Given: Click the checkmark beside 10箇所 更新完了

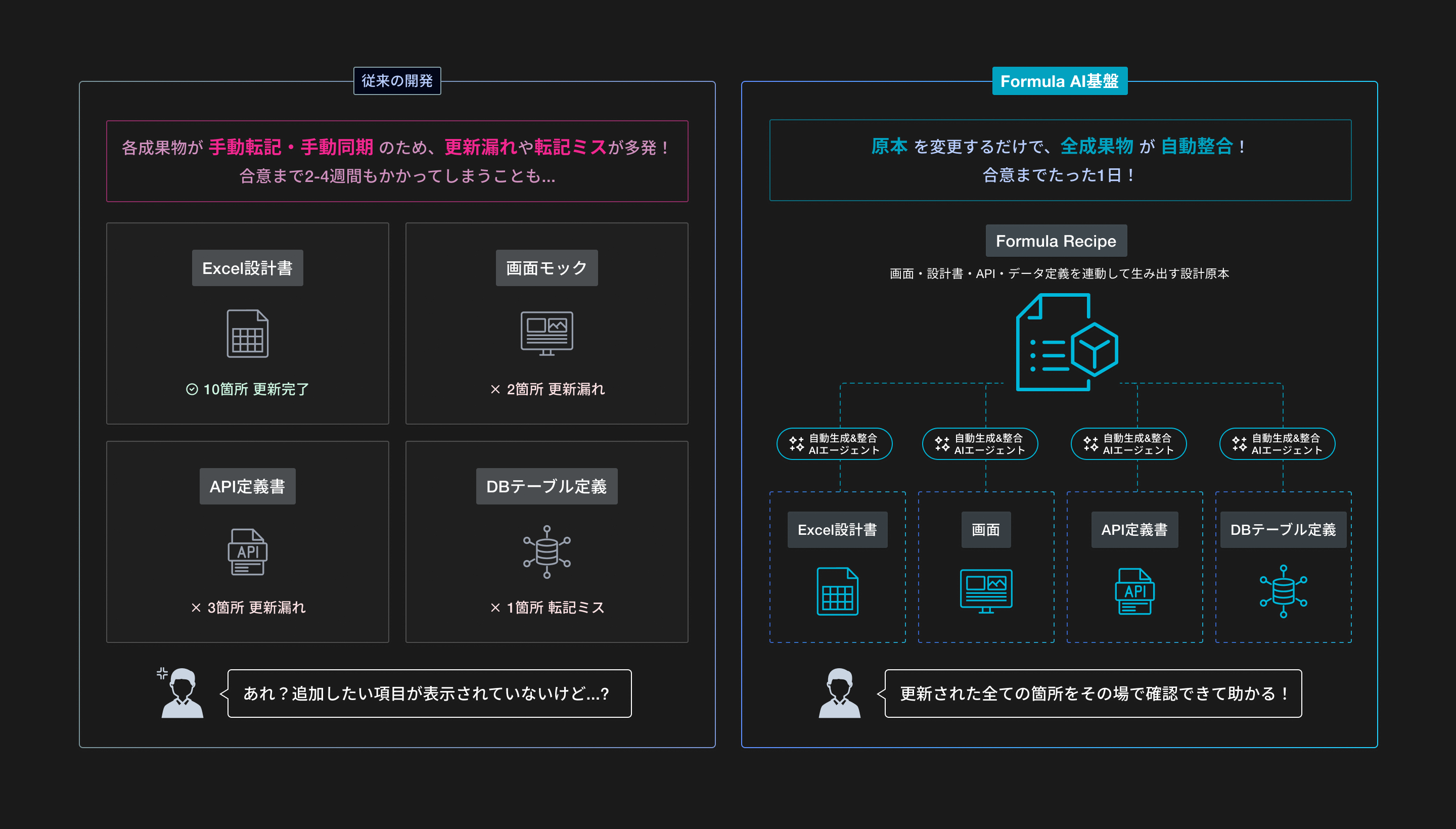Looking at the screenshot, I should tap(192, 389).
